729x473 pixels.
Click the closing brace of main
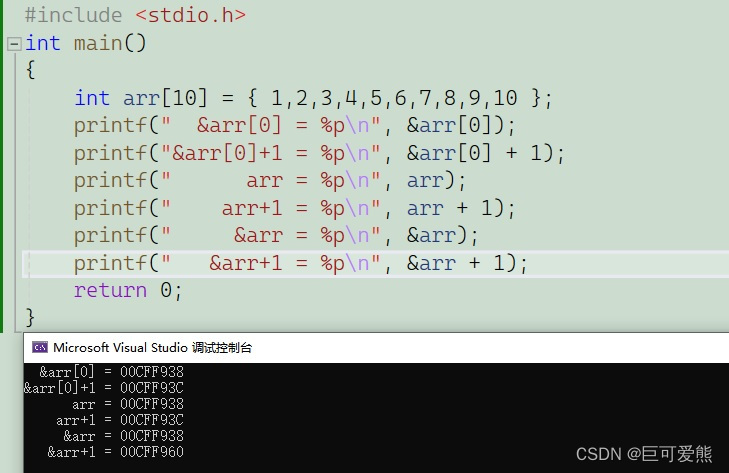(x=31, y=317)
